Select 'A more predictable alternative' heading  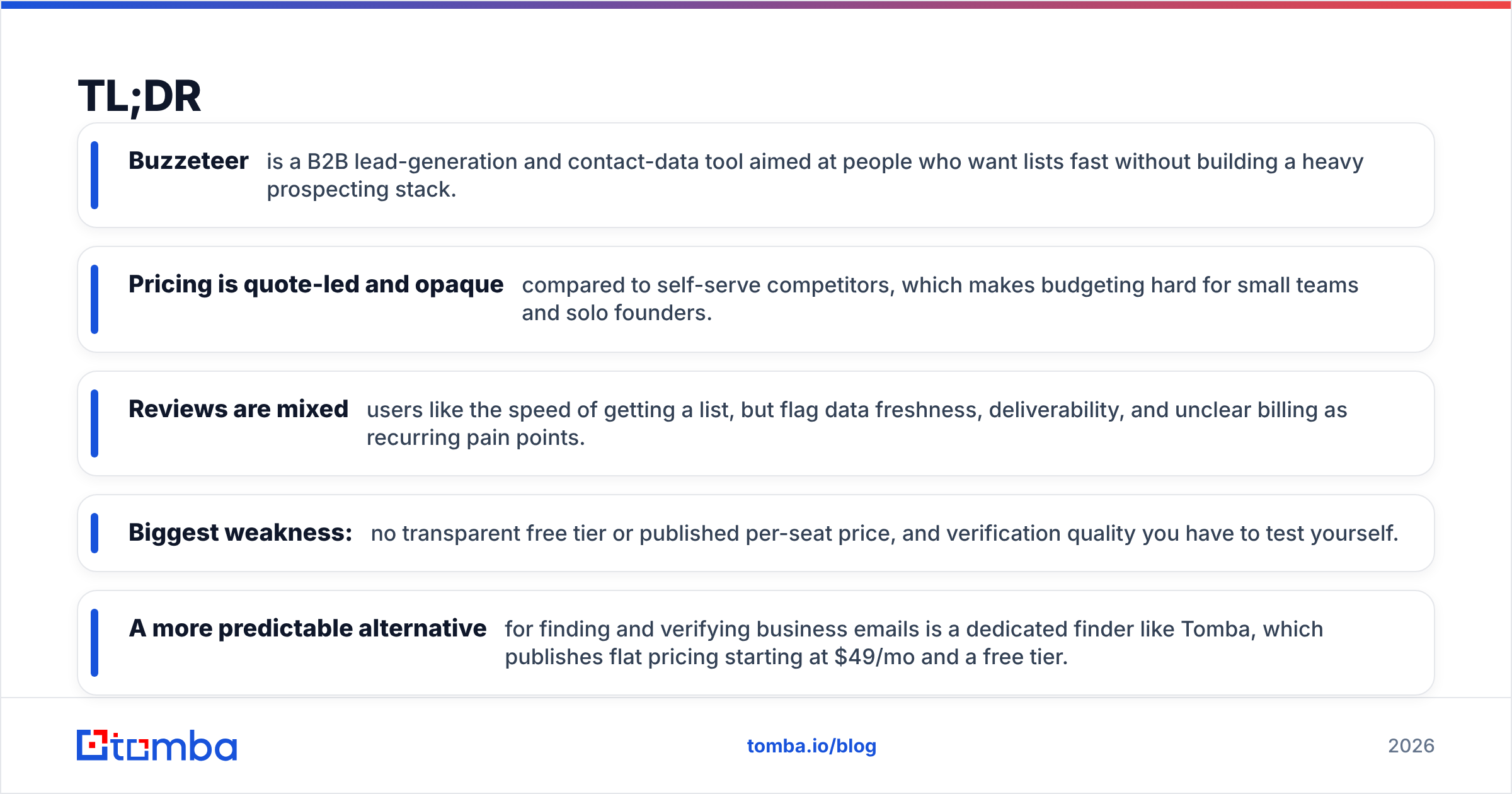click(307, 628)
